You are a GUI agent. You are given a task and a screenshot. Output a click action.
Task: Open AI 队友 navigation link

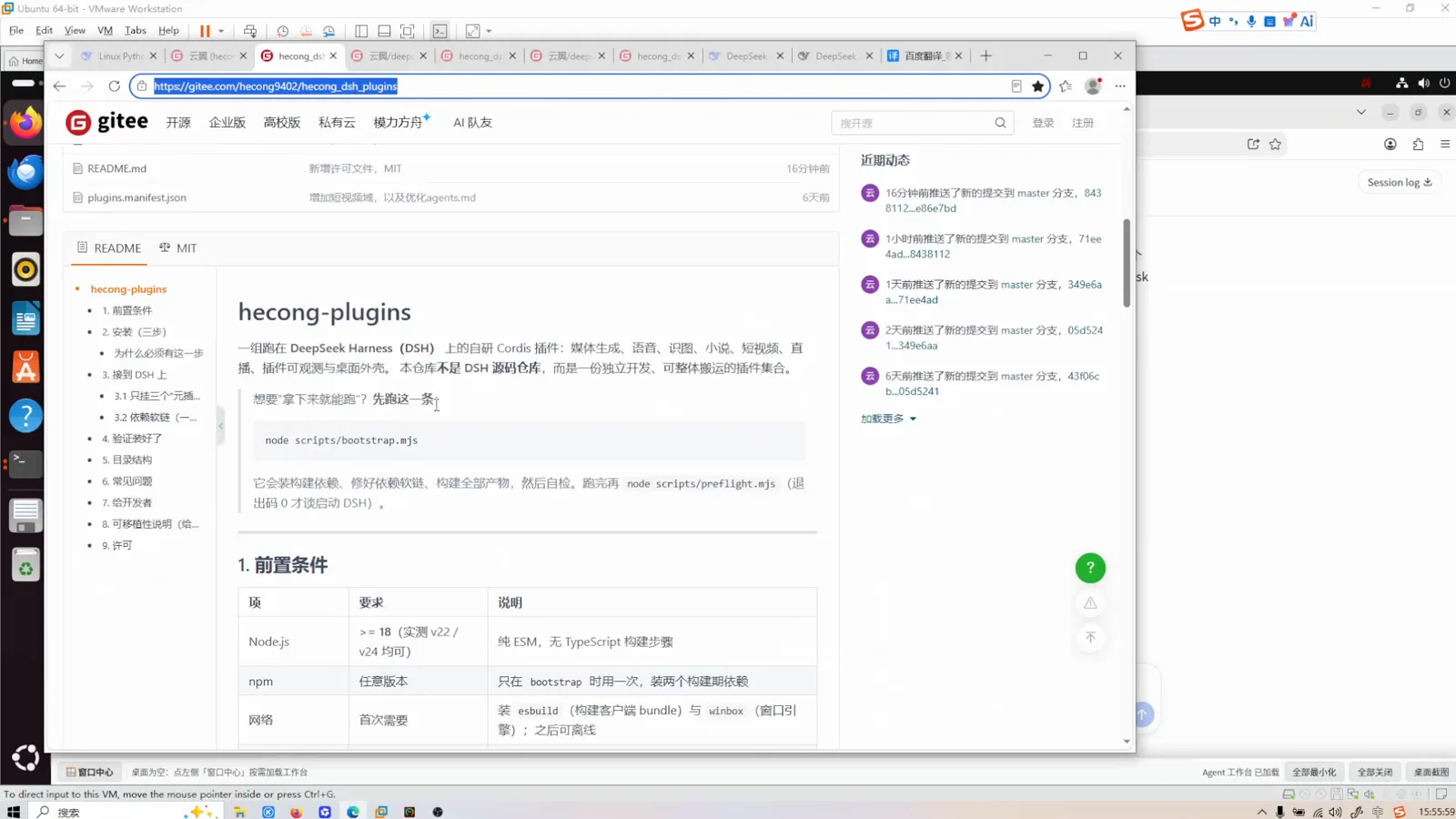point(472,122)
